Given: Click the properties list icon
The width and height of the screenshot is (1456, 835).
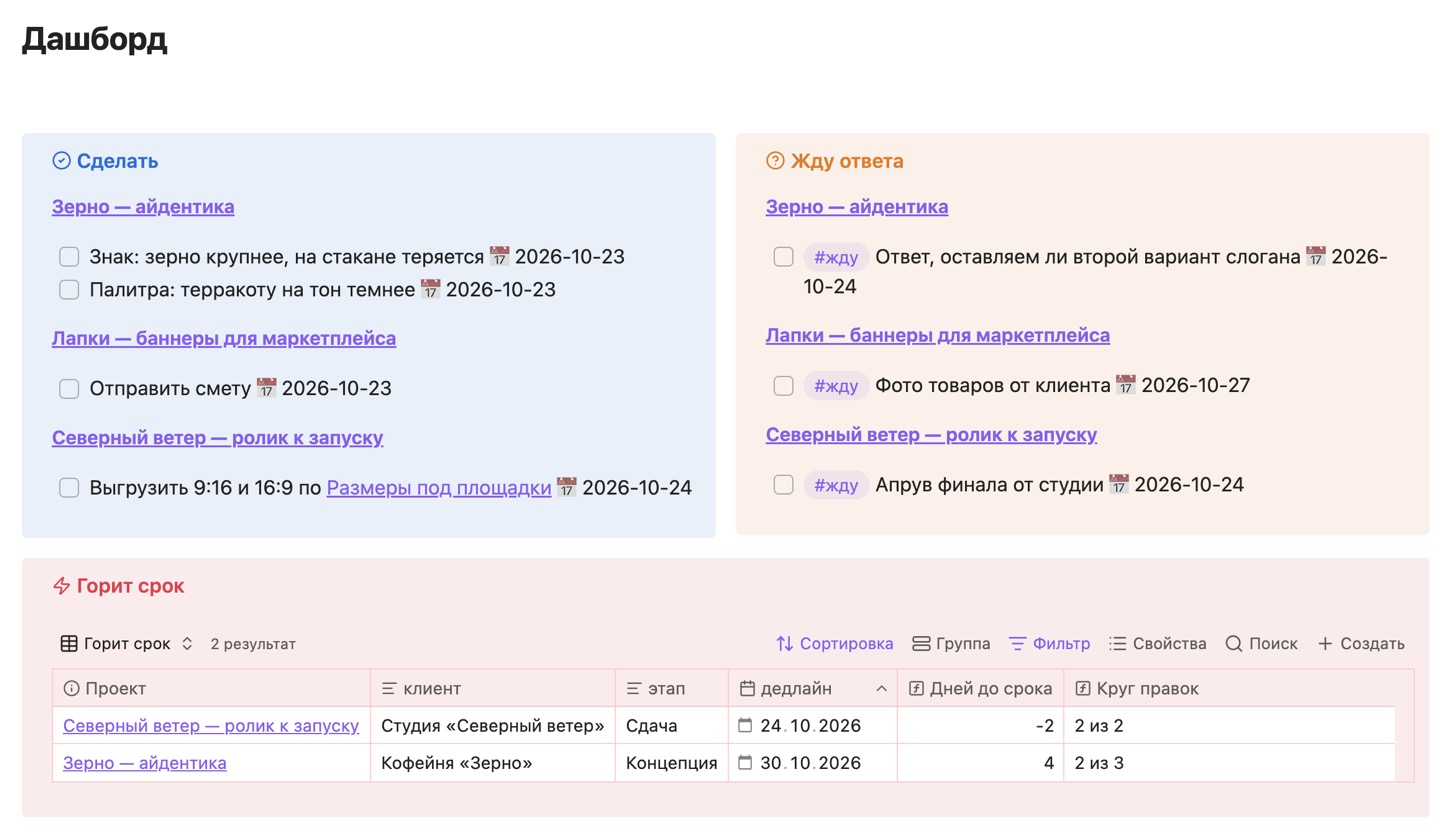Looking at the screenshot, I should tap(1118, 644).
